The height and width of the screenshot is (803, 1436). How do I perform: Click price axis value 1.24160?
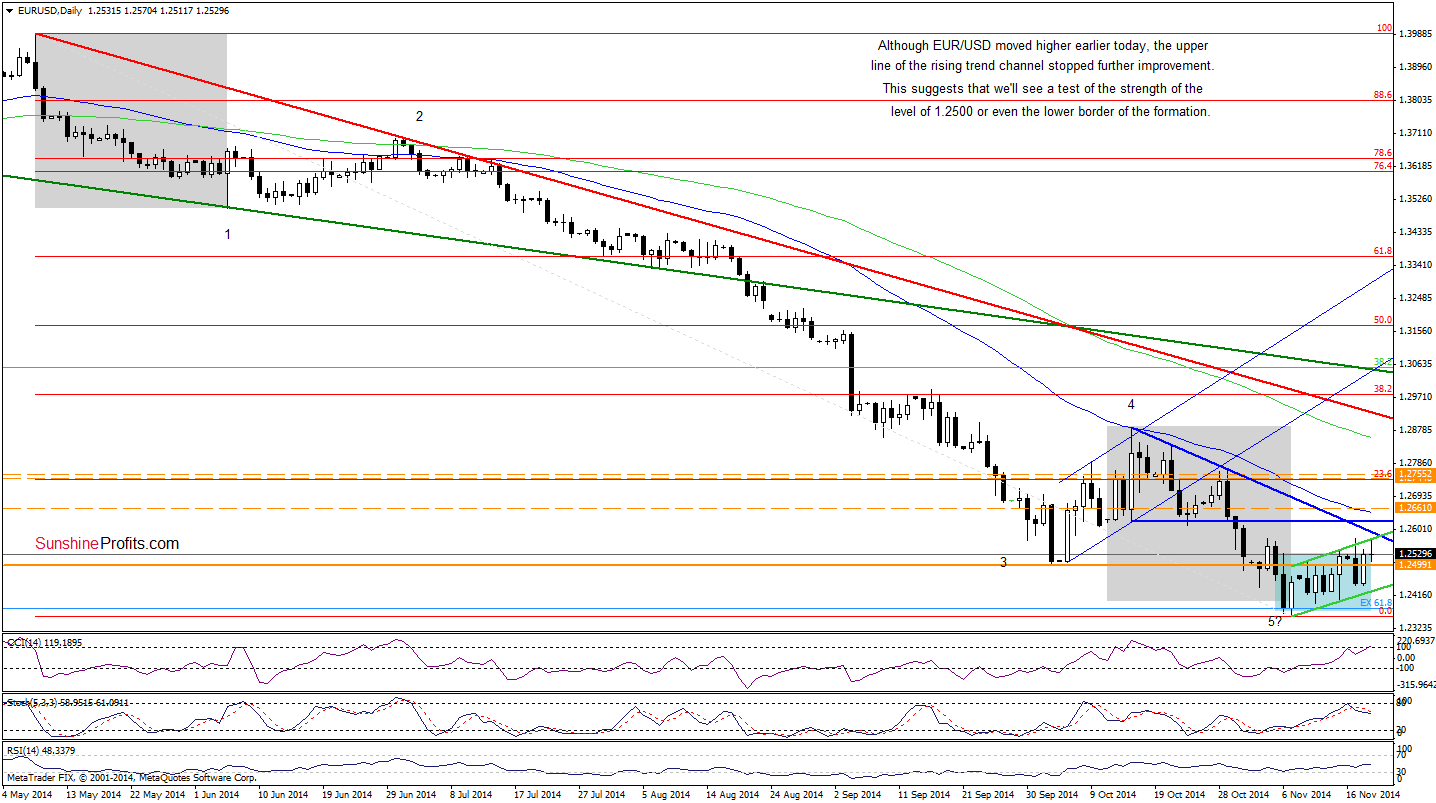click(1415, 595)
